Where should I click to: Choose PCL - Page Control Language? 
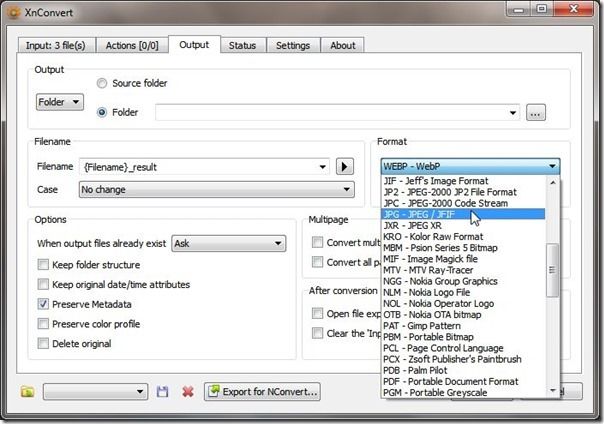[x=463, y=348]
